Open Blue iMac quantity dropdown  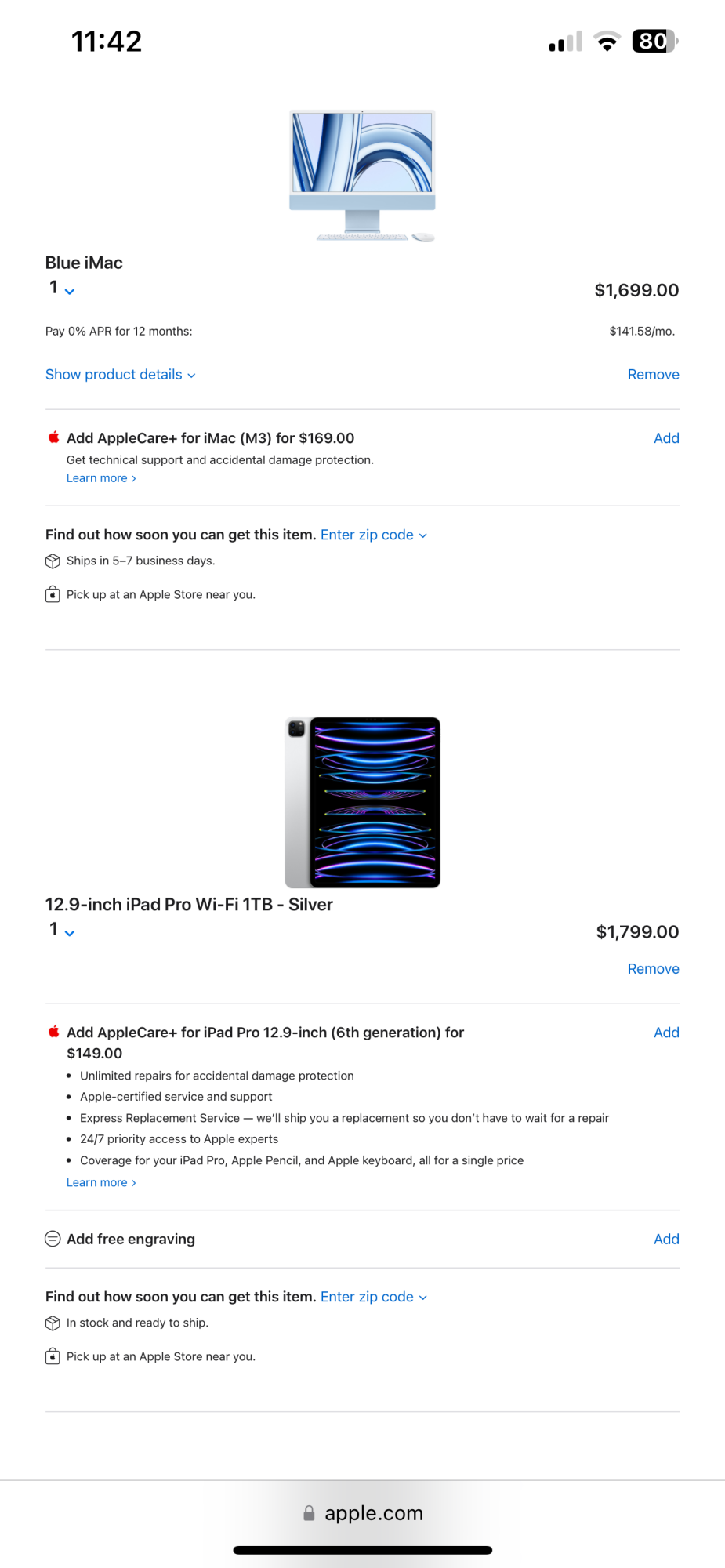pyautogui.click(x=62, y=289)
